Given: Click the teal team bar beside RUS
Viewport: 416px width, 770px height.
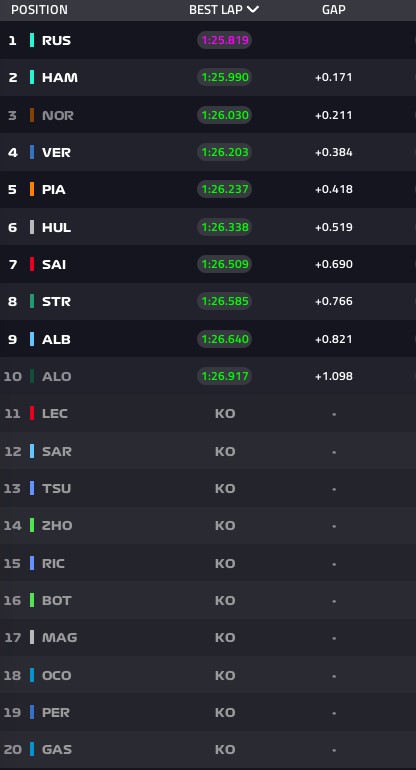Looking at the screenshot, I should [x=32, y=40].
